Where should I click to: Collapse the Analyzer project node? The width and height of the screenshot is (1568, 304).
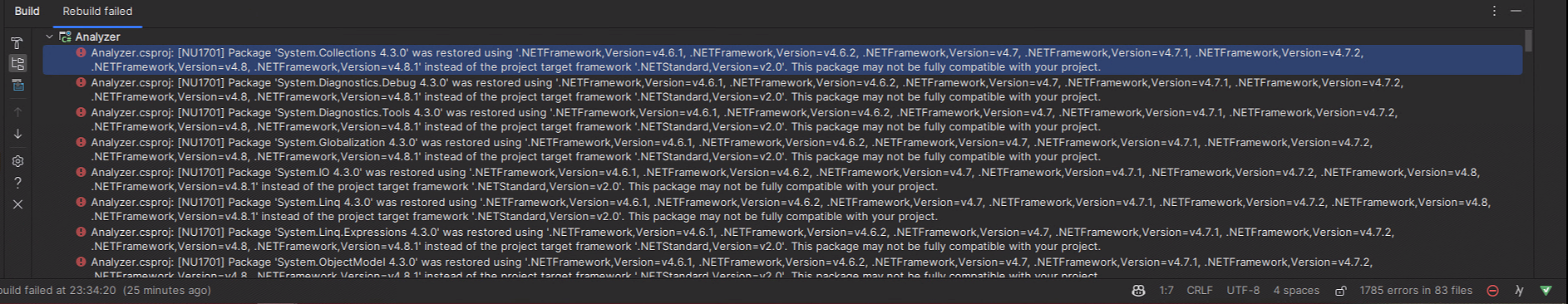[49, 37]
